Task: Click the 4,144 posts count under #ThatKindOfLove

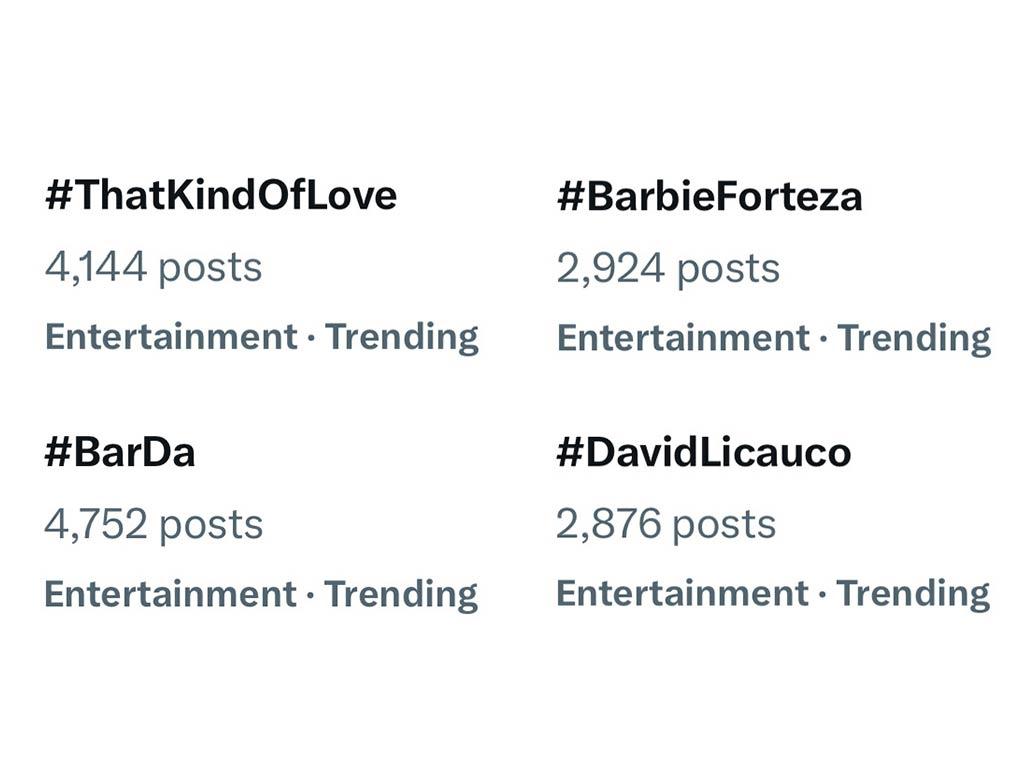Action: 155,266
